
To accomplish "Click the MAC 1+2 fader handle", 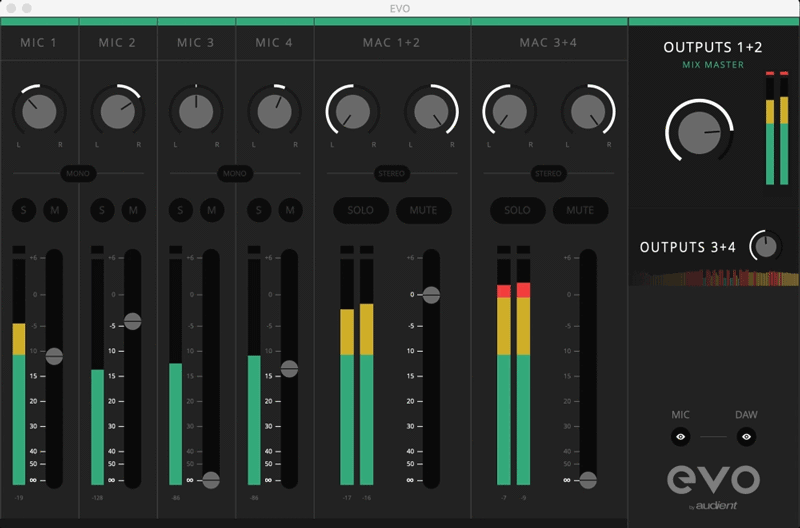I will (431, 295).
